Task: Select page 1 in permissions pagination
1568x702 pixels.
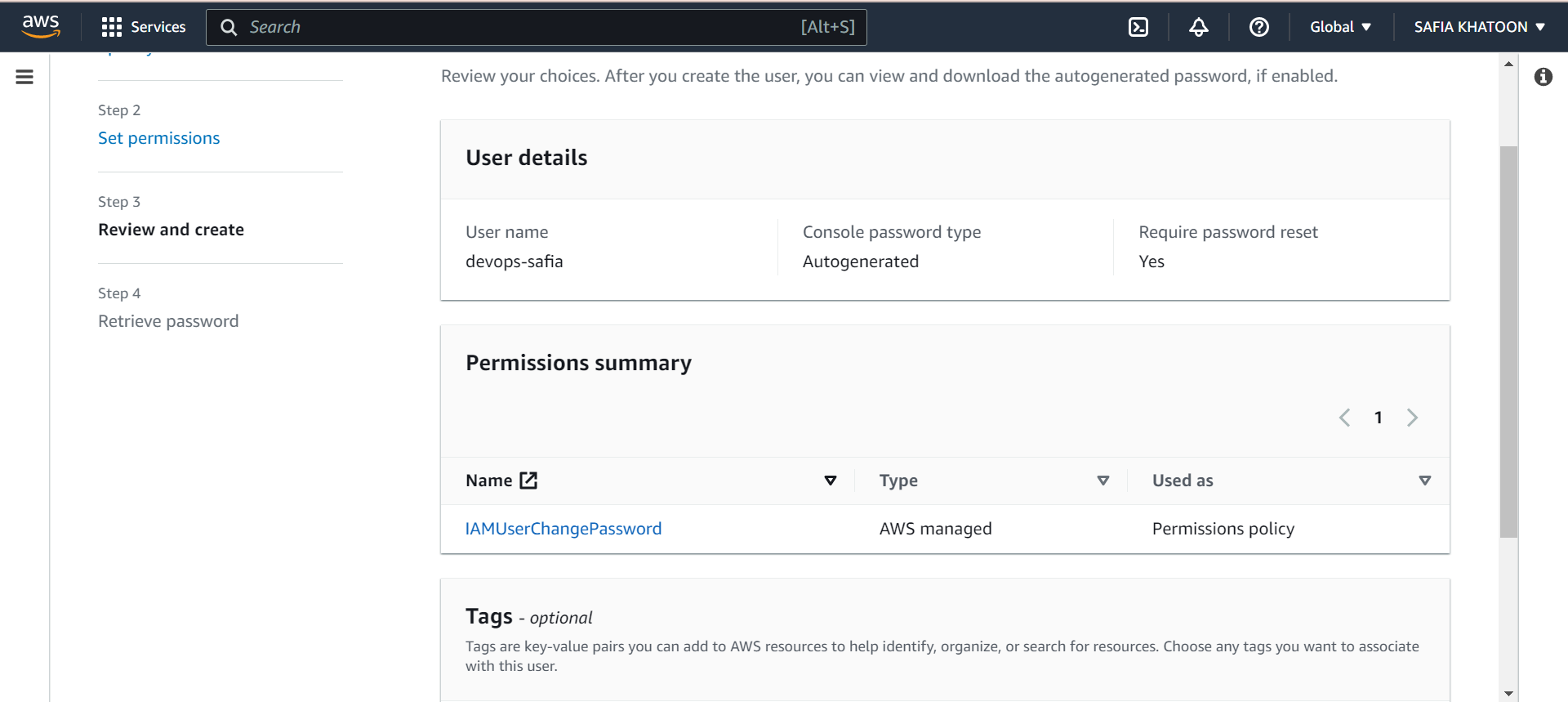Action: [x=1379, y=418]
